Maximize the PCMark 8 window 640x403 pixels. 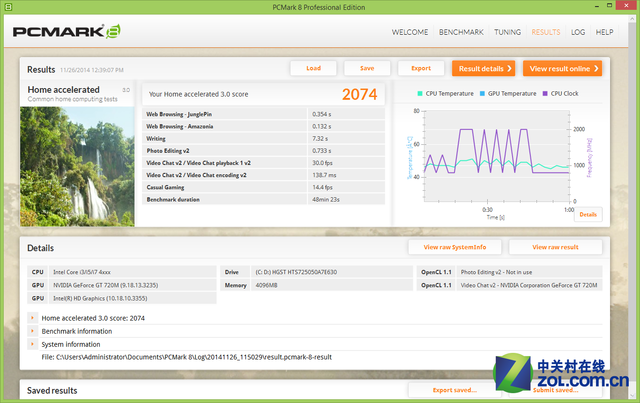[x=609, y=5]
